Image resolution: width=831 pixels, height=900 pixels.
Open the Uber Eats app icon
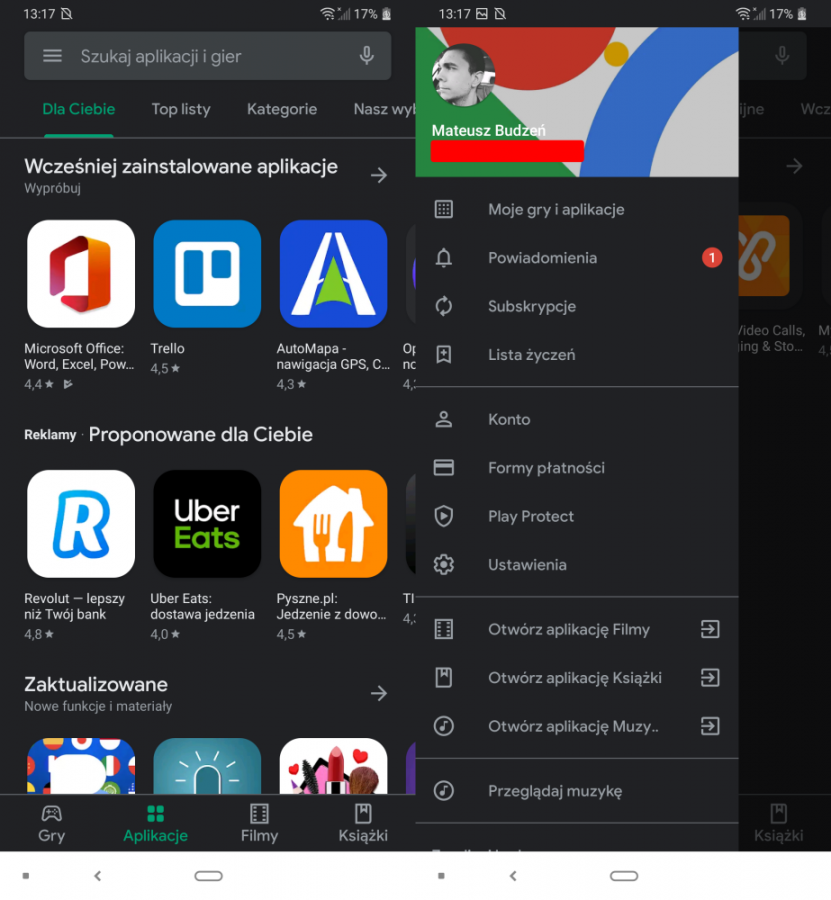(x=207, y=524)
